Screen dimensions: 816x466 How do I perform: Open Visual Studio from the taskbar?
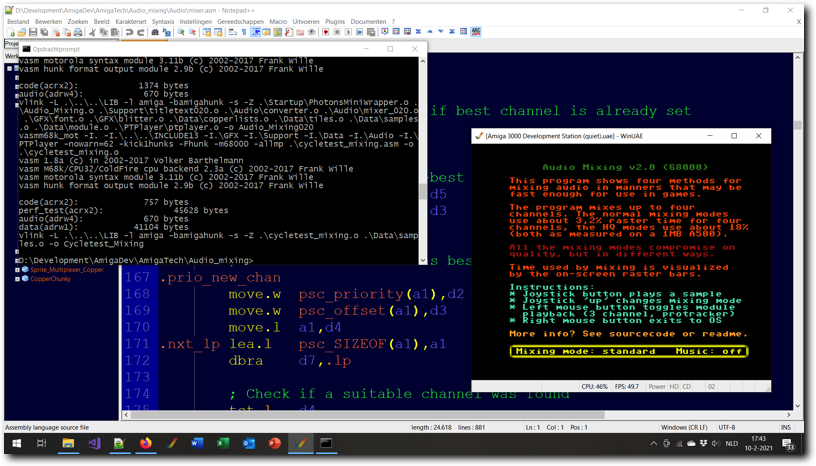click(x=94, y=443)
